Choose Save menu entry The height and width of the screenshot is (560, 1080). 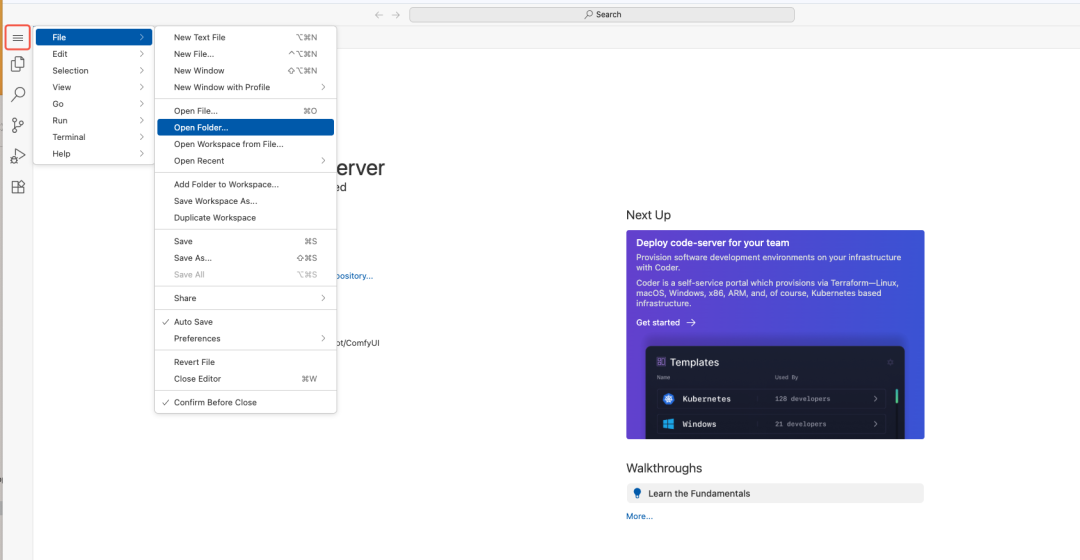[x=245, y=241]
